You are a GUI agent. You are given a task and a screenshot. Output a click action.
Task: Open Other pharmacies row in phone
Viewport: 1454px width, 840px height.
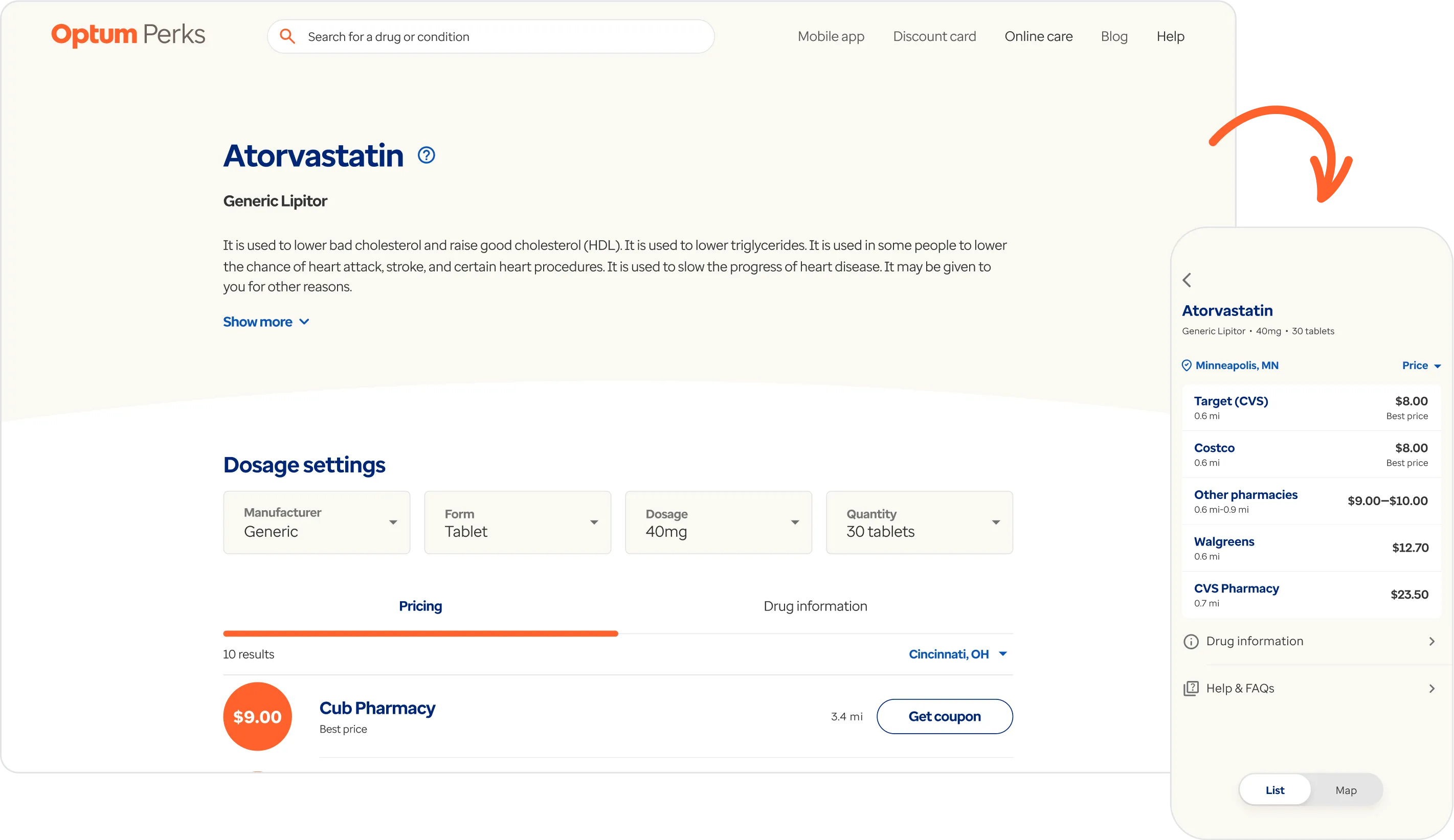point(1311,501)
